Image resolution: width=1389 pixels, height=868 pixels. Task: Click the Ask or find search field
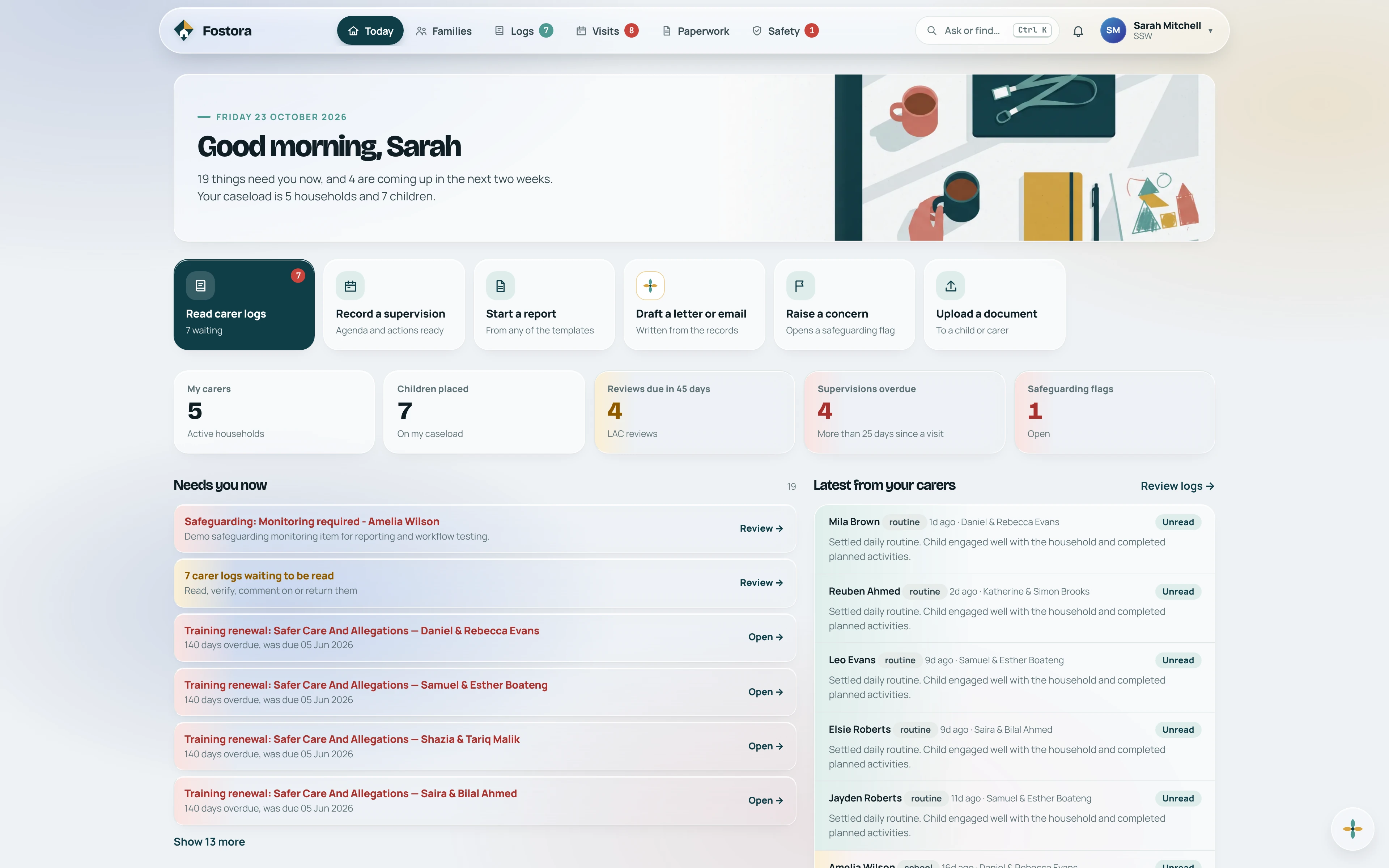[x=987, y=30]
